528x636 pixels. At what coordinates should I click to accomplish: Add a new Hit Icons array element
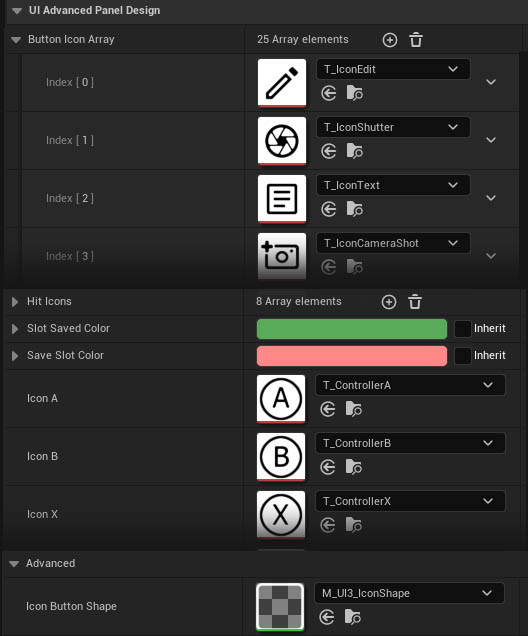[389, 302]
